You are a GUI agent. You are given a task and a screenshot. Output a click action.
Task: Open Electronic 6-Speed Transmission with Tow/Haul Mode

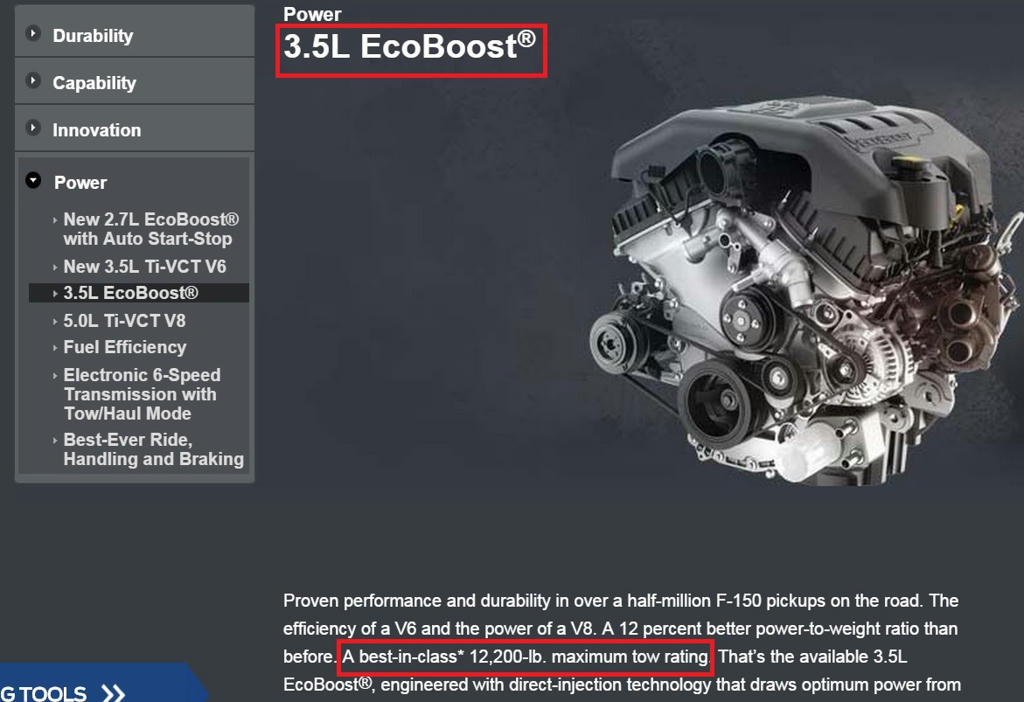(x=142, y=394)
